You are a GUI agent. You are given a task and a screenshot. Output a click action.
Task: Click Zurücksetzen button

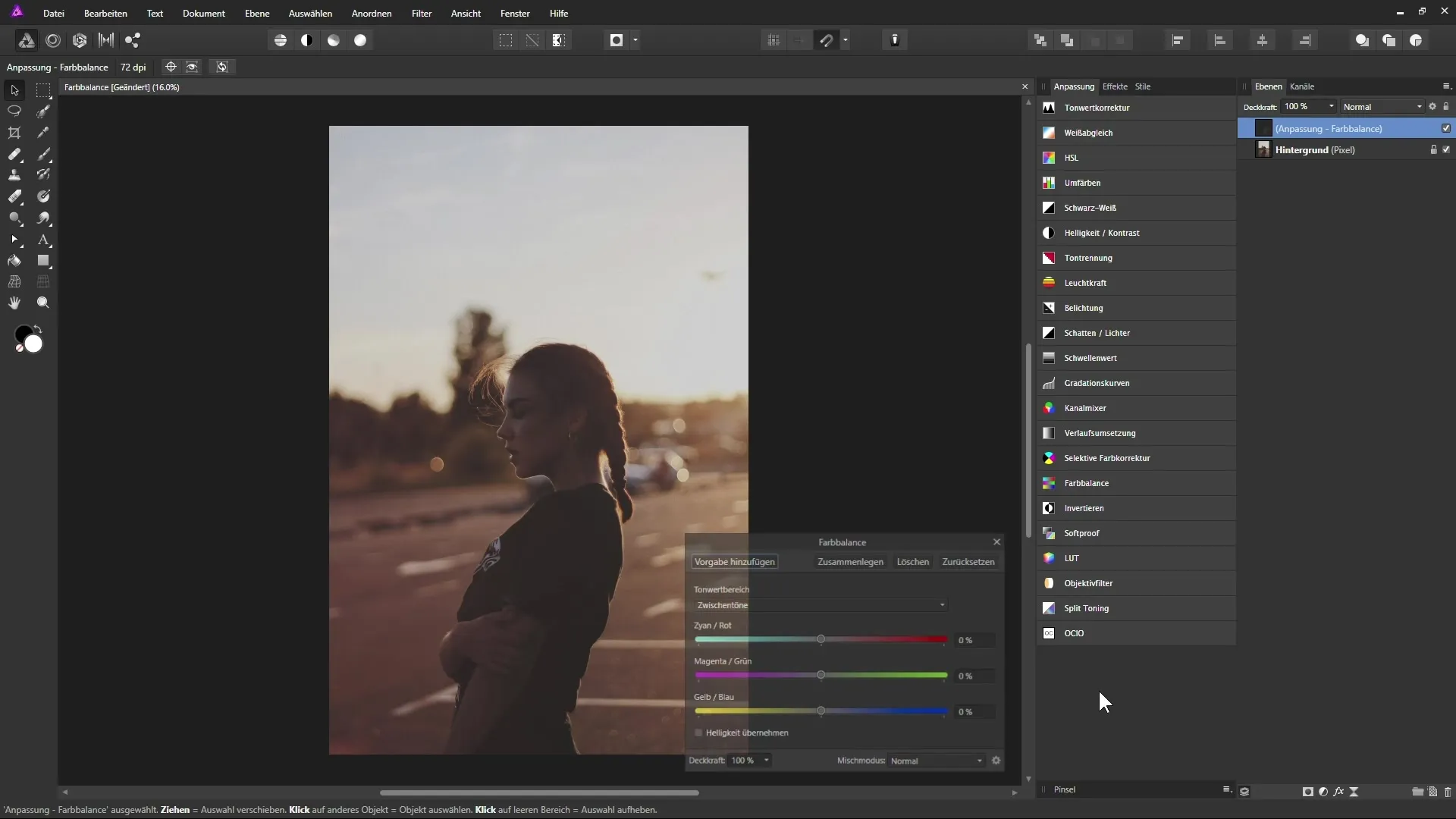pos(968,562)
